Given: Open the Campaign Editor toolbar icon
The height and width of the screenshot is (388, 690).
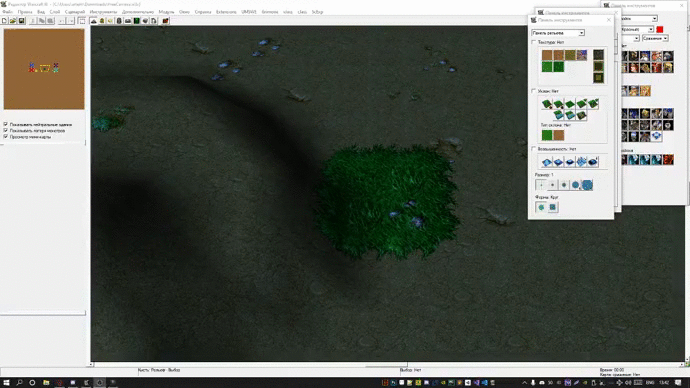Looking at the screenshot, I should (x=128, y=21).
